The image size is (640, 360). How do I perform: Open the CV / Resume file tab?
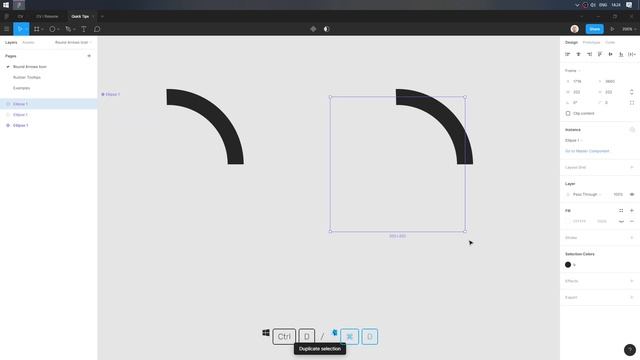(47, 16)
